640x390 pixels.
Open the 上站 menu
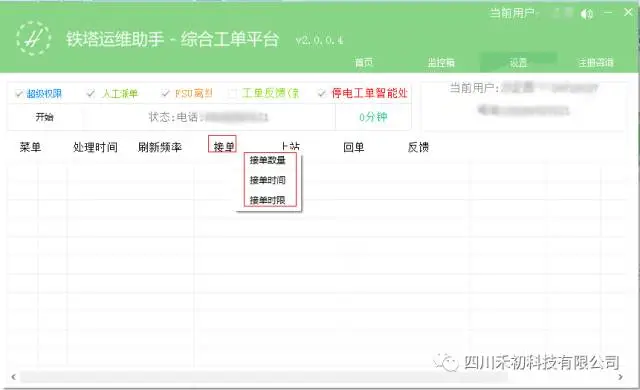290,146
